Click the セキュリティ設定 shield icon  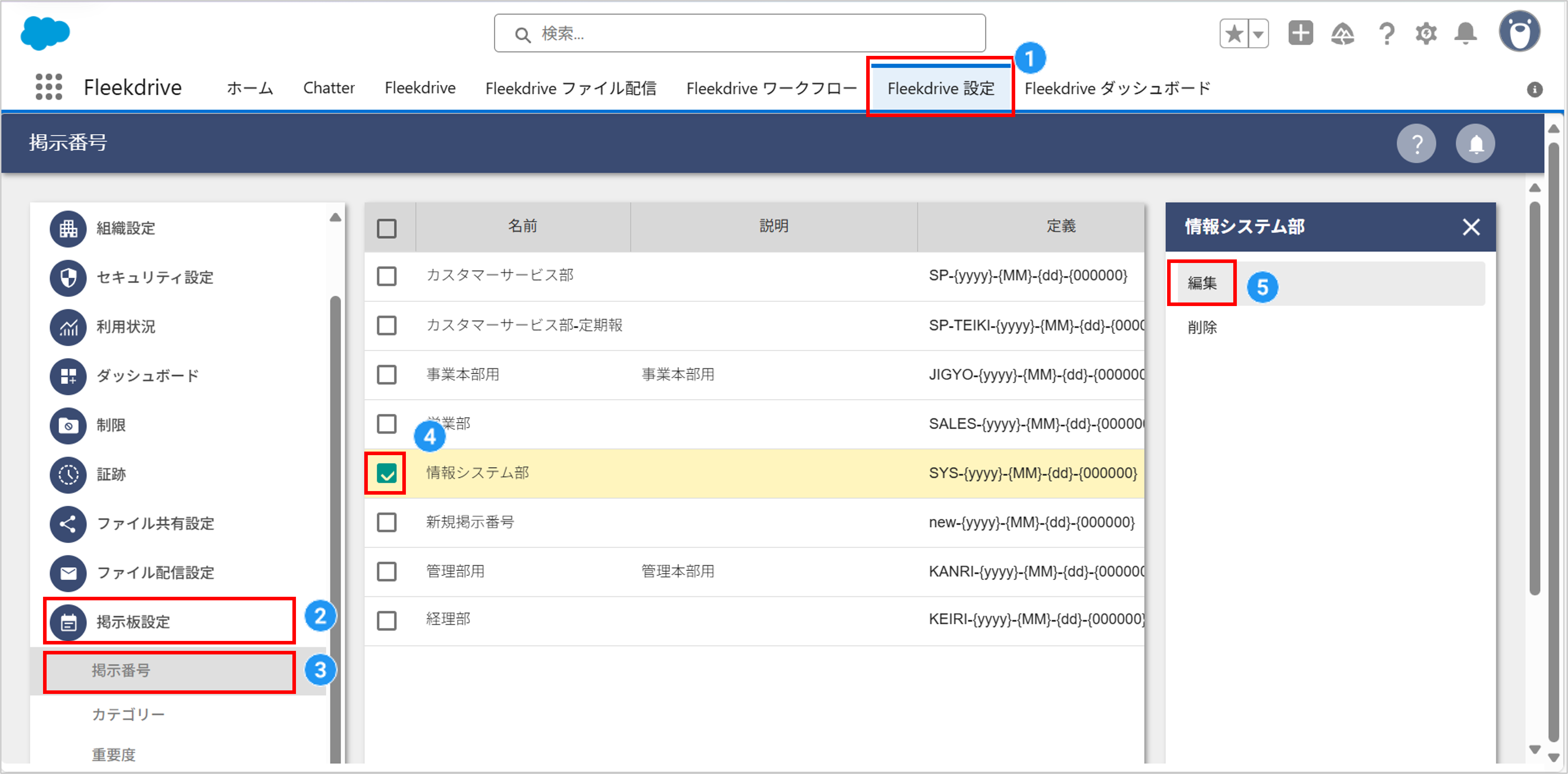coord(68,278)
